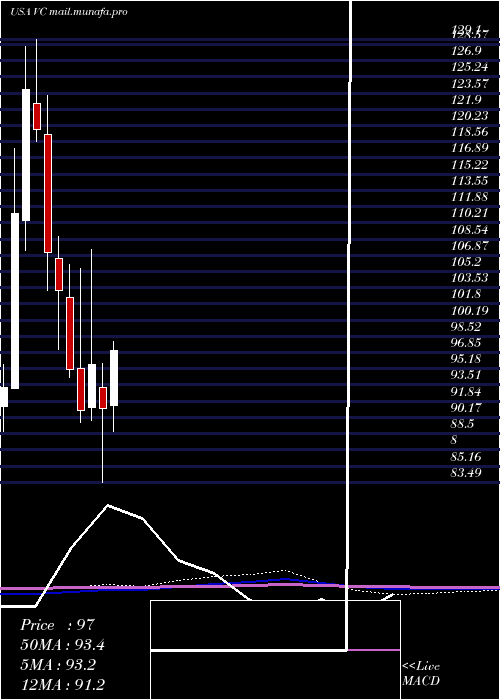Click the 116.89 price axis label
Image resolution: width=500 pixels, height=700 pixels.
(470, 148)
